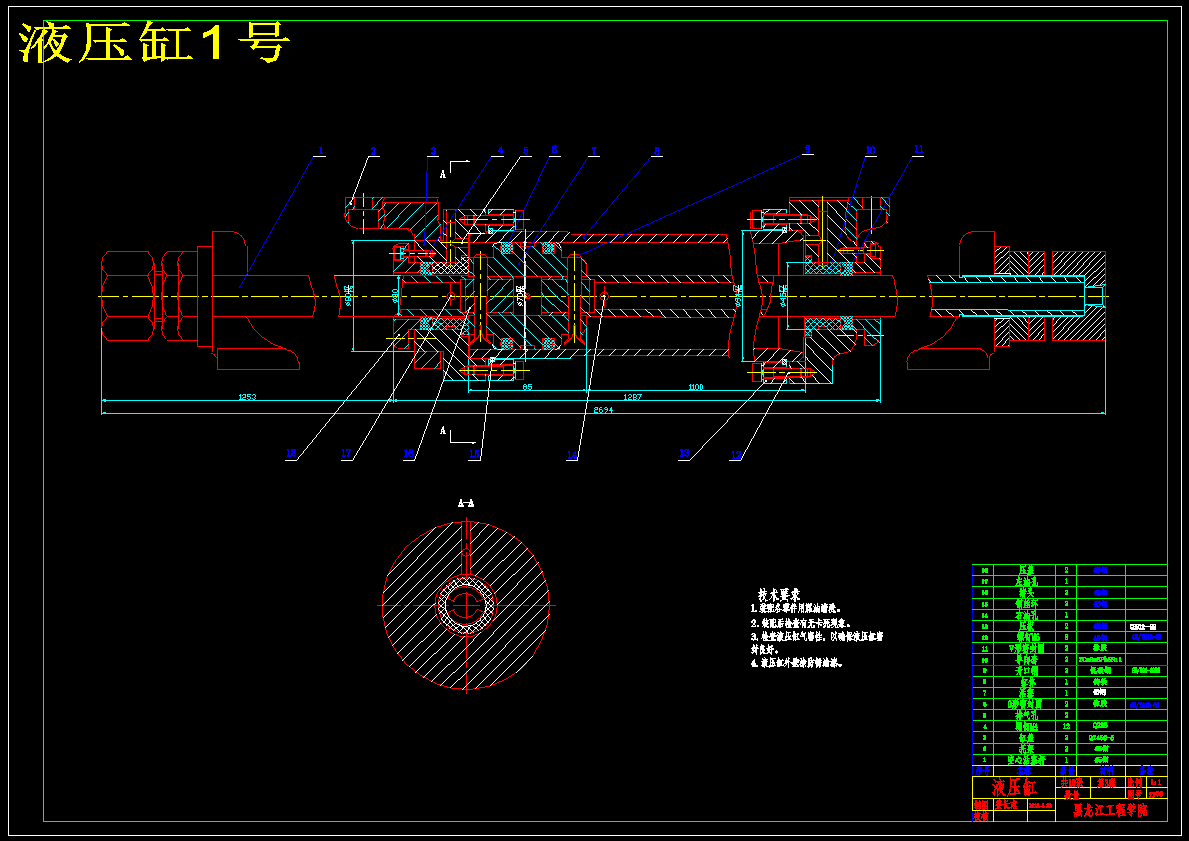Click technical requirement line 1
Viewport: 1189px width, 841px height.
[795, 608]
